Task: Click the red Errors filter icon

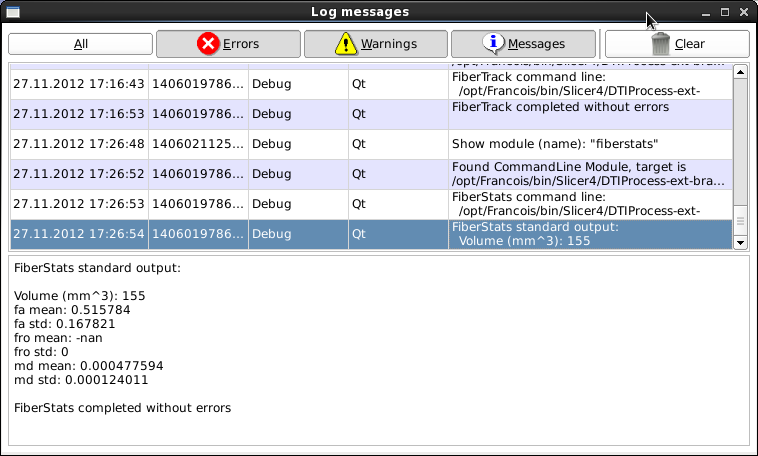Action: pos(208,44)
